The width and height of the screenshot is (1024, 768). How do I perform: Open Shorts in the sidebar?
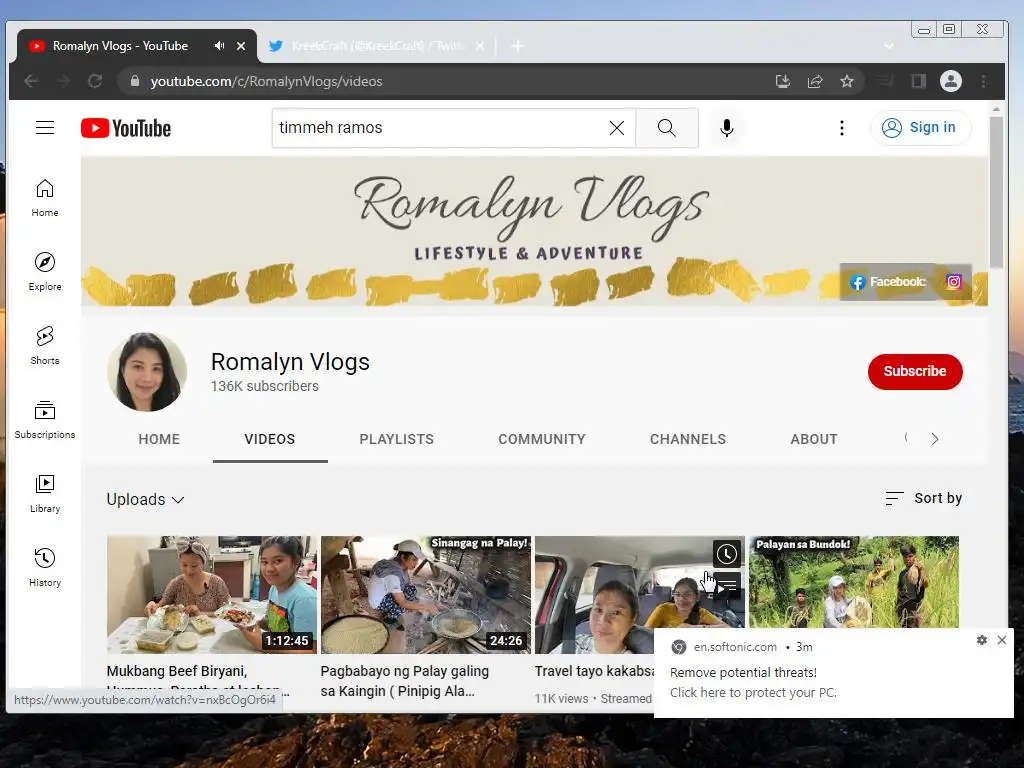[x=44, y=345]
